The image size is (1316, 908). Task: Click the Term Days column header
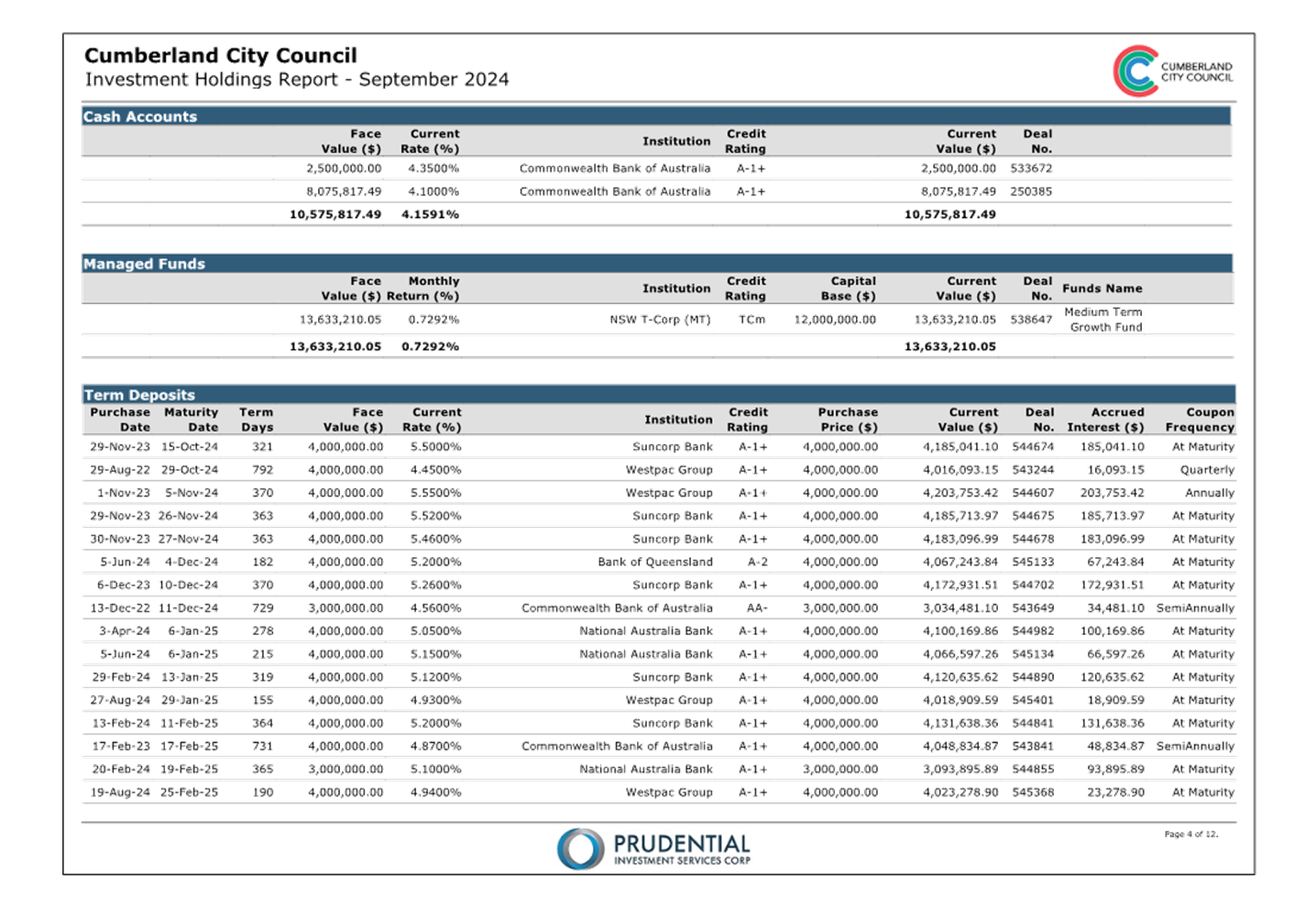pyautogui.click(x=257, y=420)
